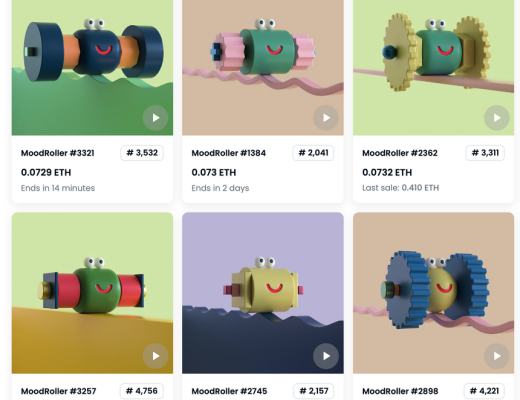Play the MoodRoller #2745 animation
The width and height of the screenshot is (520, 400).
point(326,356)
